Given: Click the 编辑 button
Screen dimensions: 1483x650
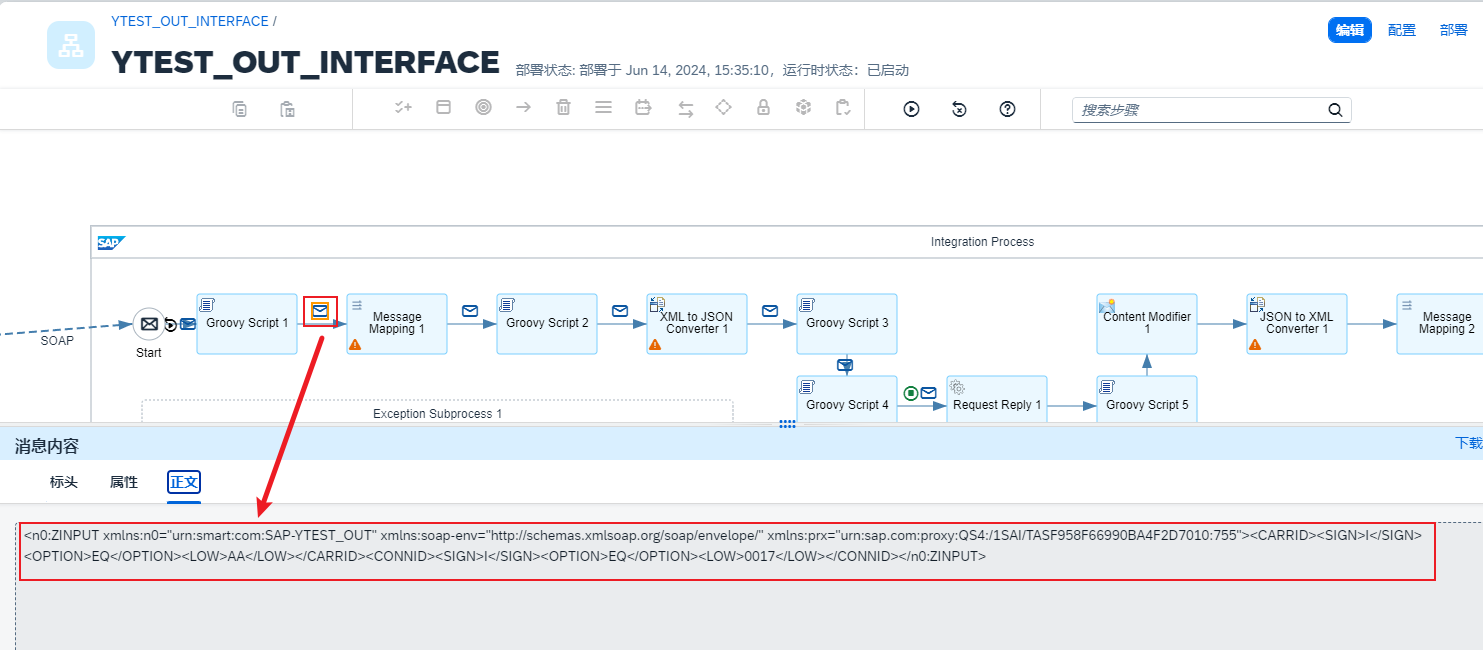Looking at the screenshot, I should click(x=1349, y=30).
